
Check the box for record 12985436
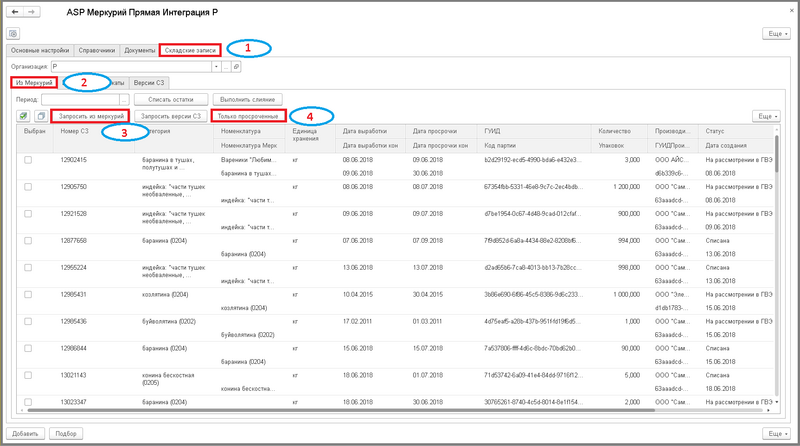(x=28, y=321)
